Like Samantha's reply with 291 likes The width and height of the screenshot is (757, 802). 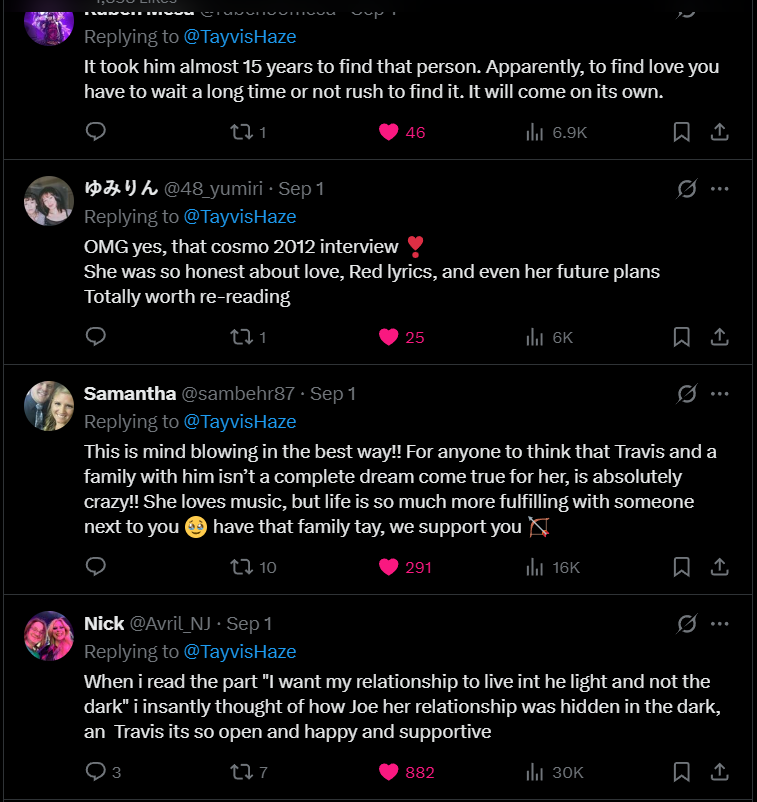tap(389, 567)
